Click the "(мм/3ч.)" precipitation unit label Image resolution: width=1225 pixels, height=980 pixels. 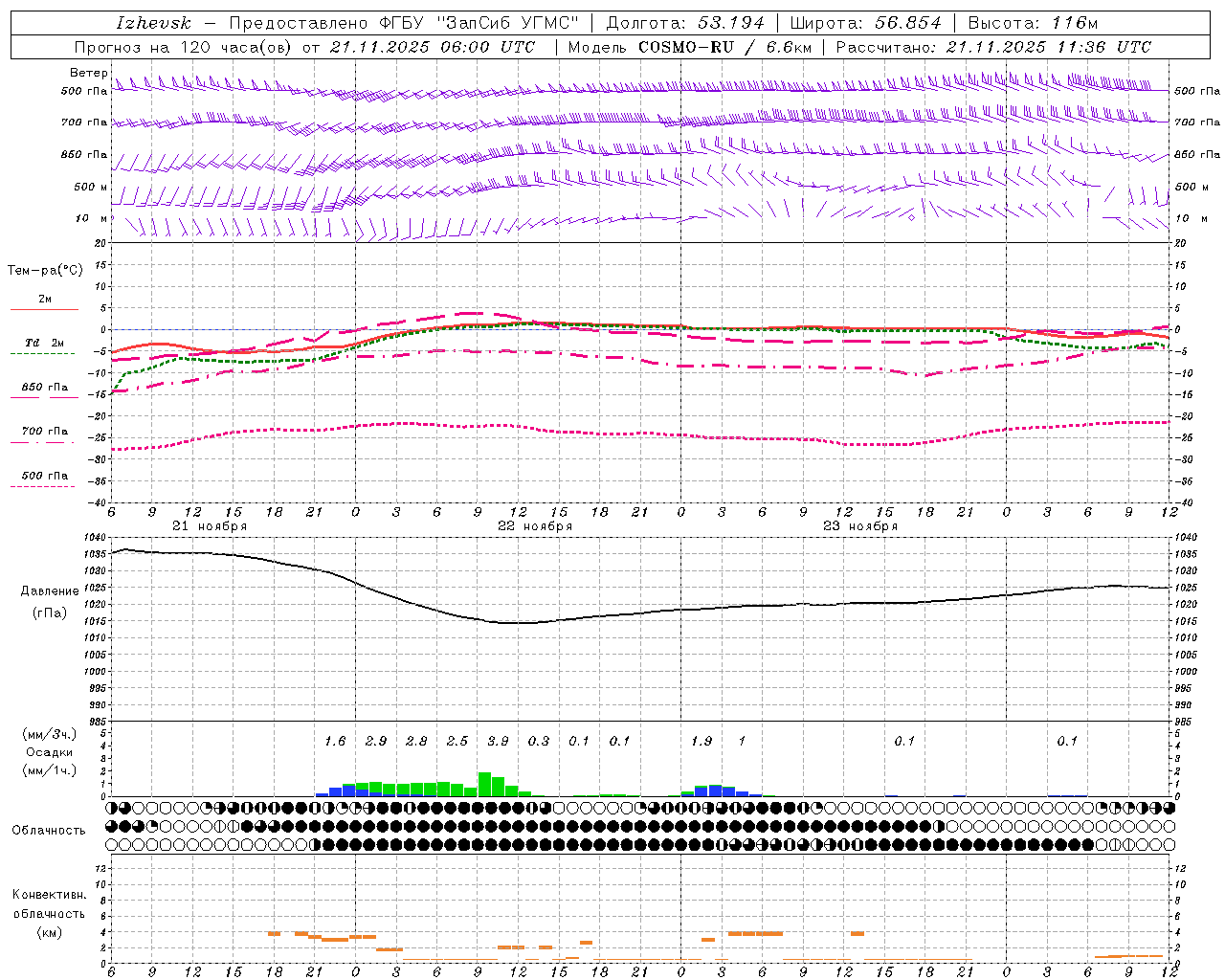coord(49,734)
